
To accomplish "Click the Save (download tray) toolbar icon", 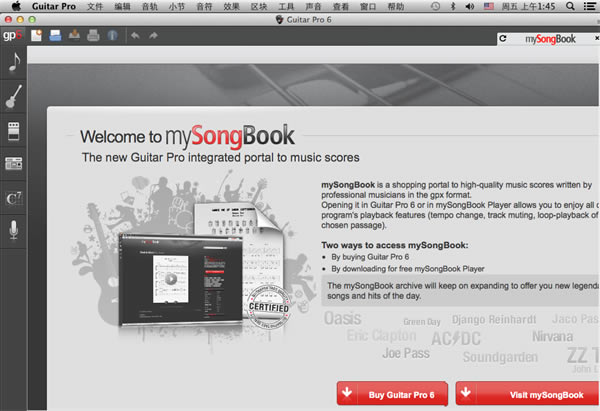I will [74, 37].
